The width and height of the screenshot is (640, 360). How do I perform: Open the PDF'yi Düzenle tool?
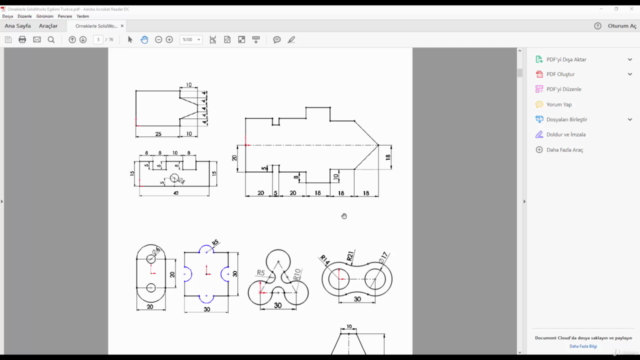pyautogui.click(x=564, y=89)
